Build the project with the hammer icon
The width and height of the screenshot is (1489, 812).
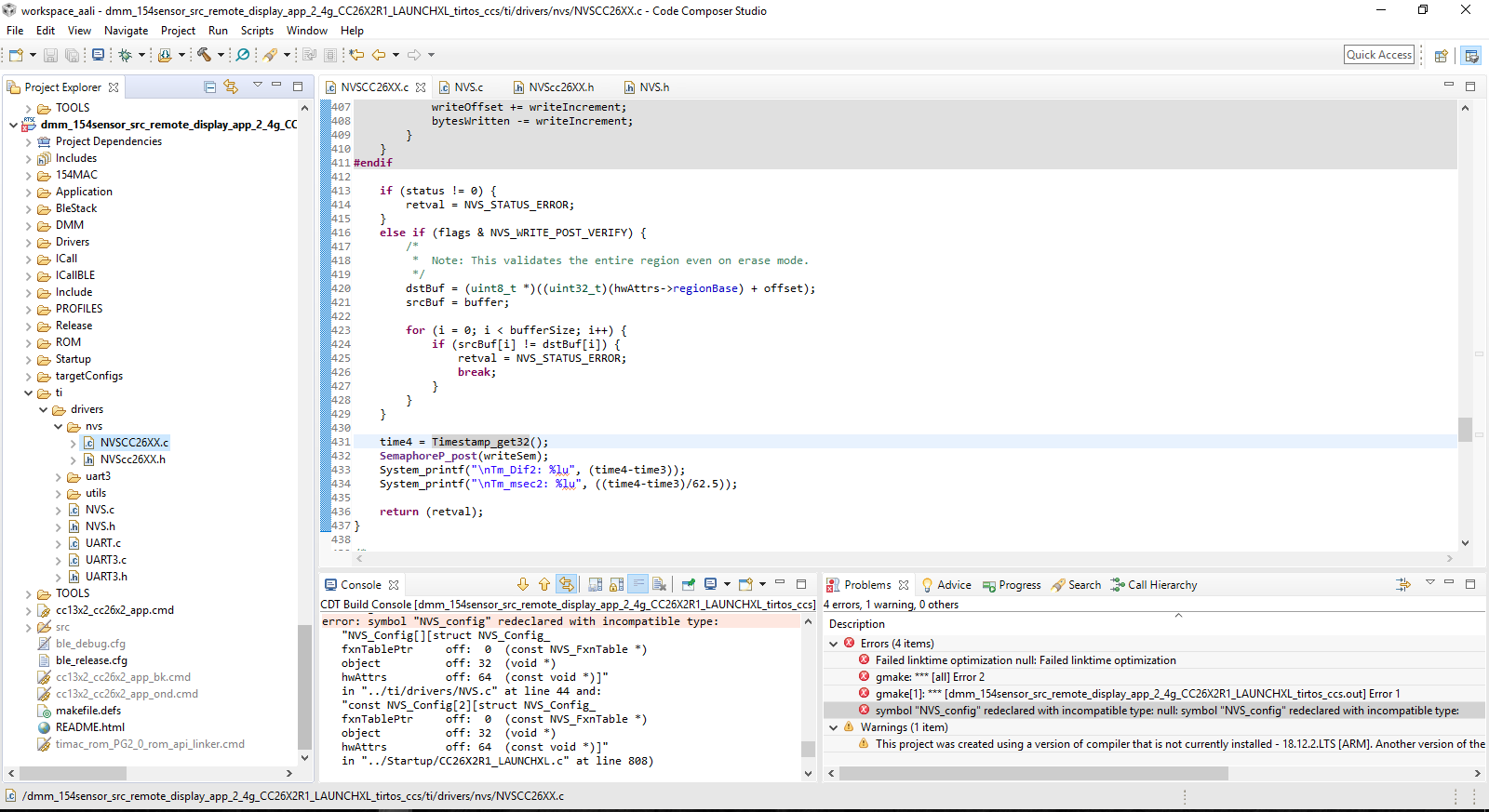[x=204, y=55]
